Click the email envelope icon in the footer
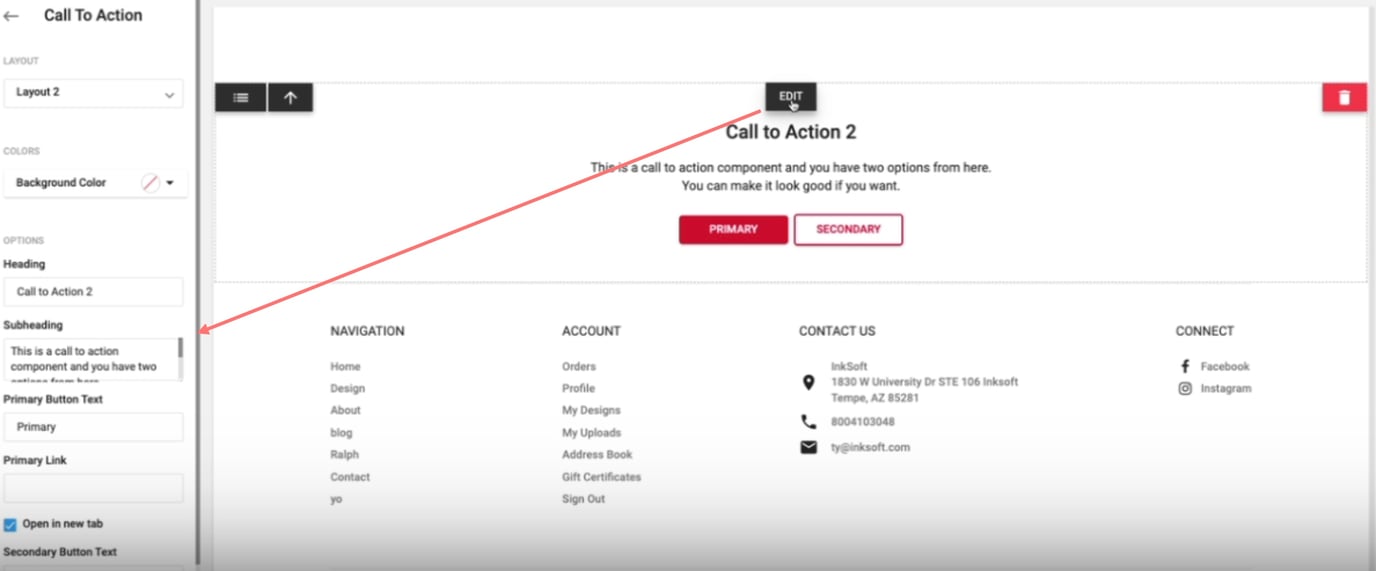Screen dimensions: 1376x571 click(x=809, y=447)
